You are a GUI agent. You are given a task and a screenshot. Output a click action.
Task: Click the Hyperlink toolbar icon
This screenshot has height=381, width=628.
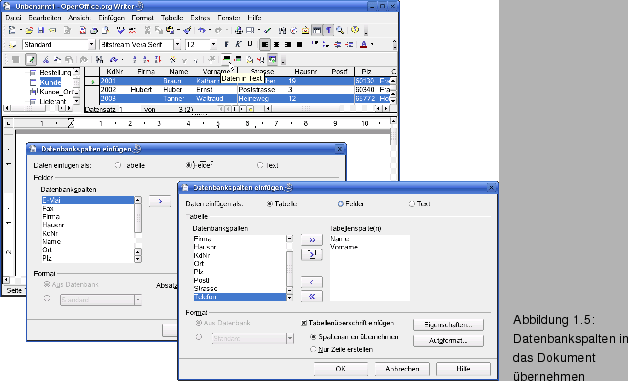click(x=239, y=30)
